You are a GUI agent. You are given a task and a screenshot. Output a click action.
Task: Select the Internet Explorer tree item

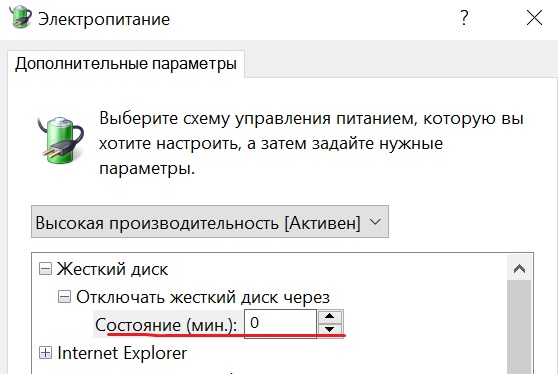[x=122, y=353]
